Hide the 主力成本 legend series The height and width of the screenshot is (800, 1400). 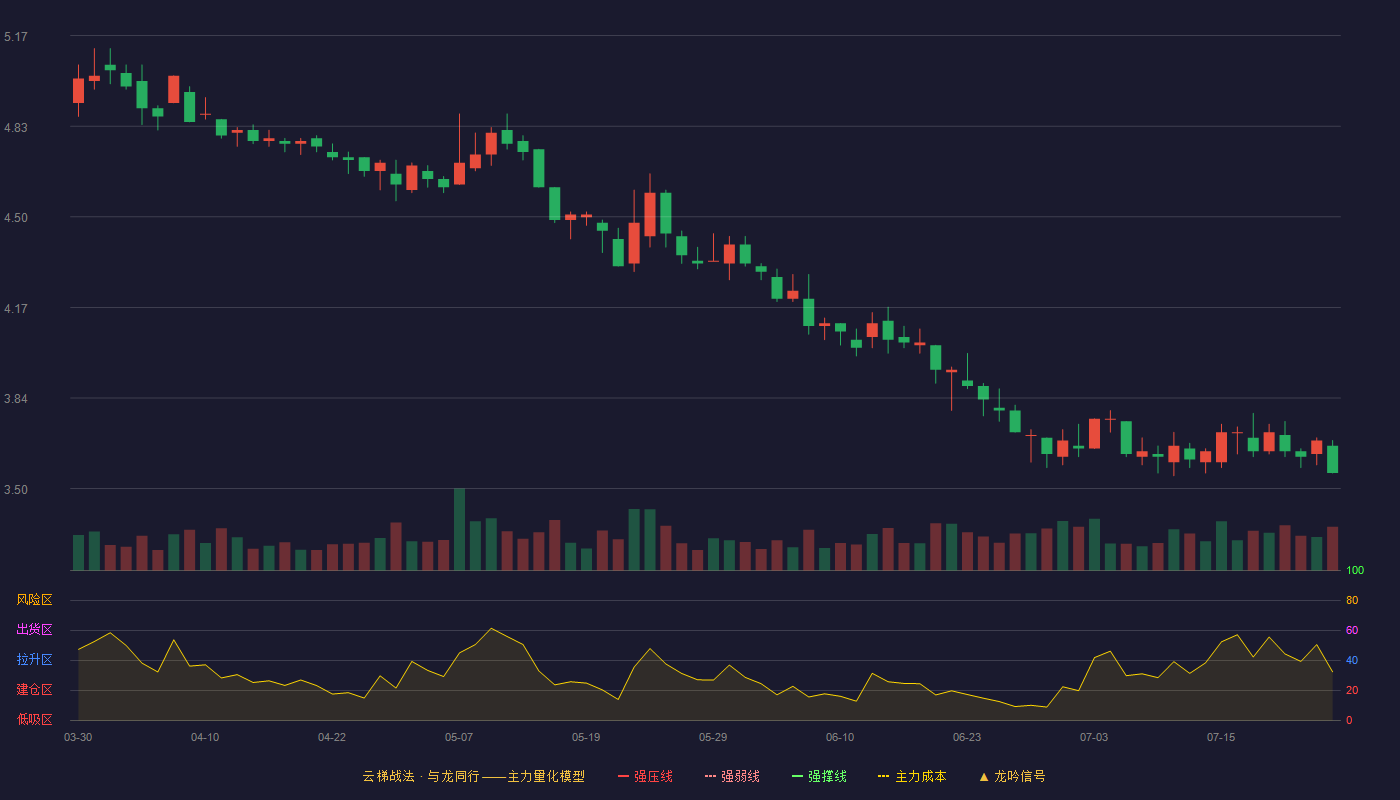coord(912,776)
